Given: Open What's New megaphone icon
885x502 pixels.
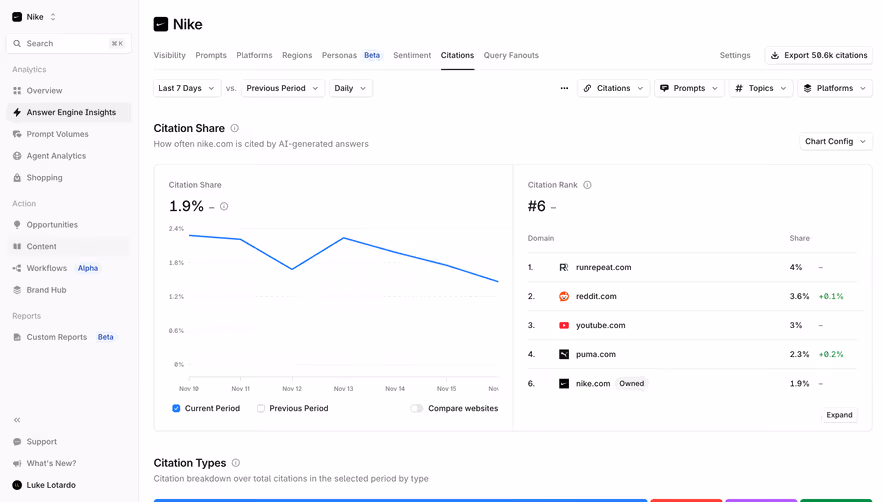Looking at the screenshot, I should point(17,463).
